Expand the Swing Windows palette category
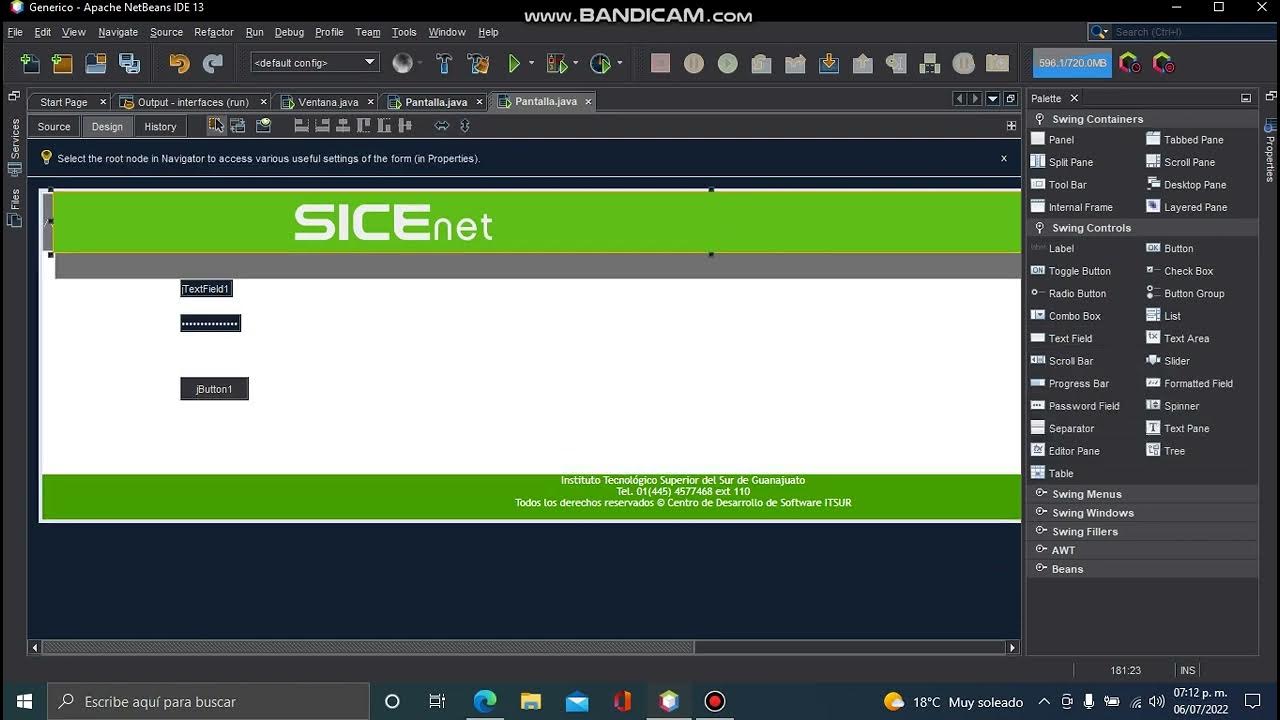This screenshot has height=720, width=1280. coord(1041,513)
